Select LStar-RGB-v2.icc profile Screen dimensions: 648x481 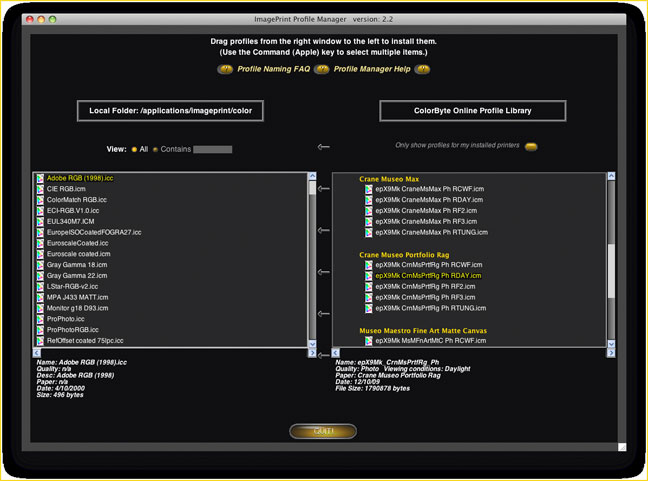pos(72,286)
